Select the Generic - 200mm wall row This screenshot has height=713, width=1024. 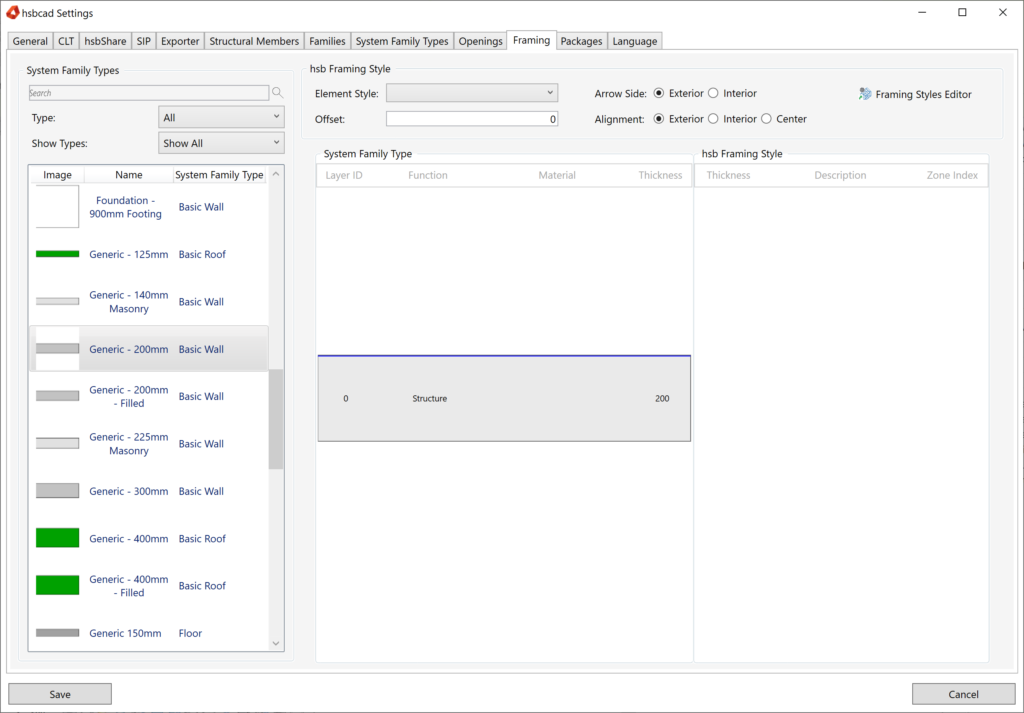pyautogui.click(x=148, y=349)
